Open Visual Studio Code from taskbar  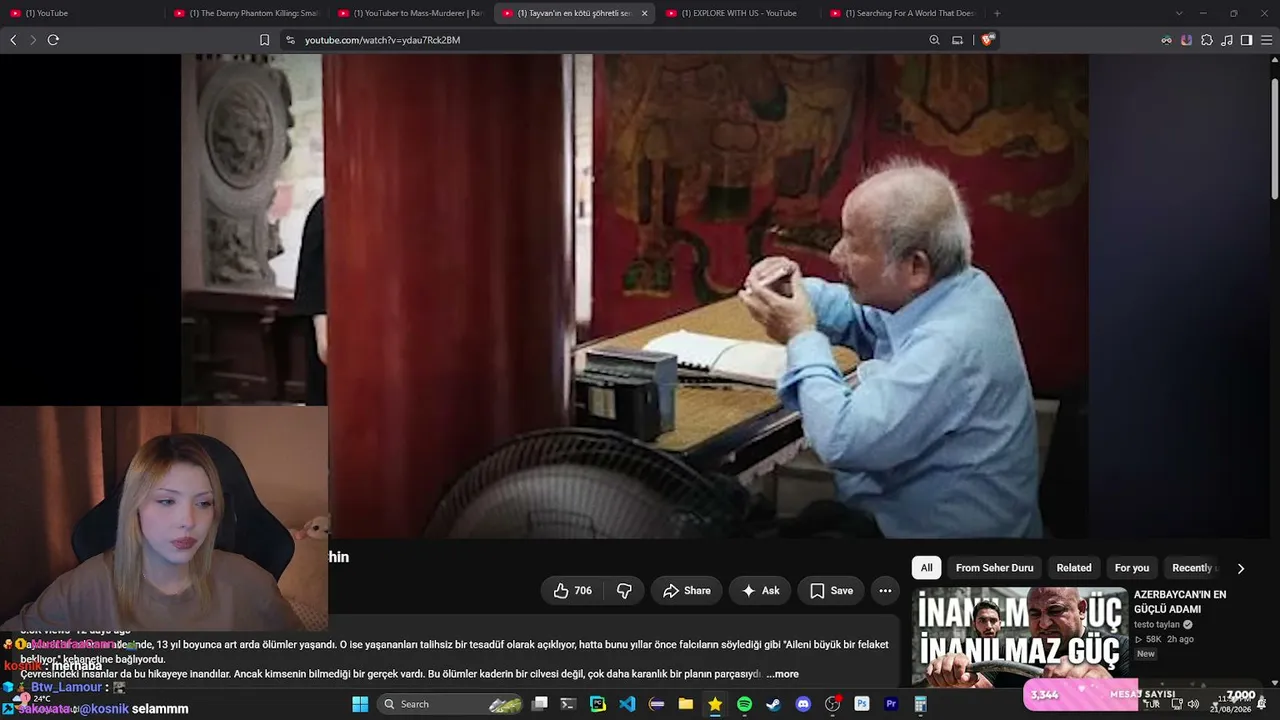627,704
